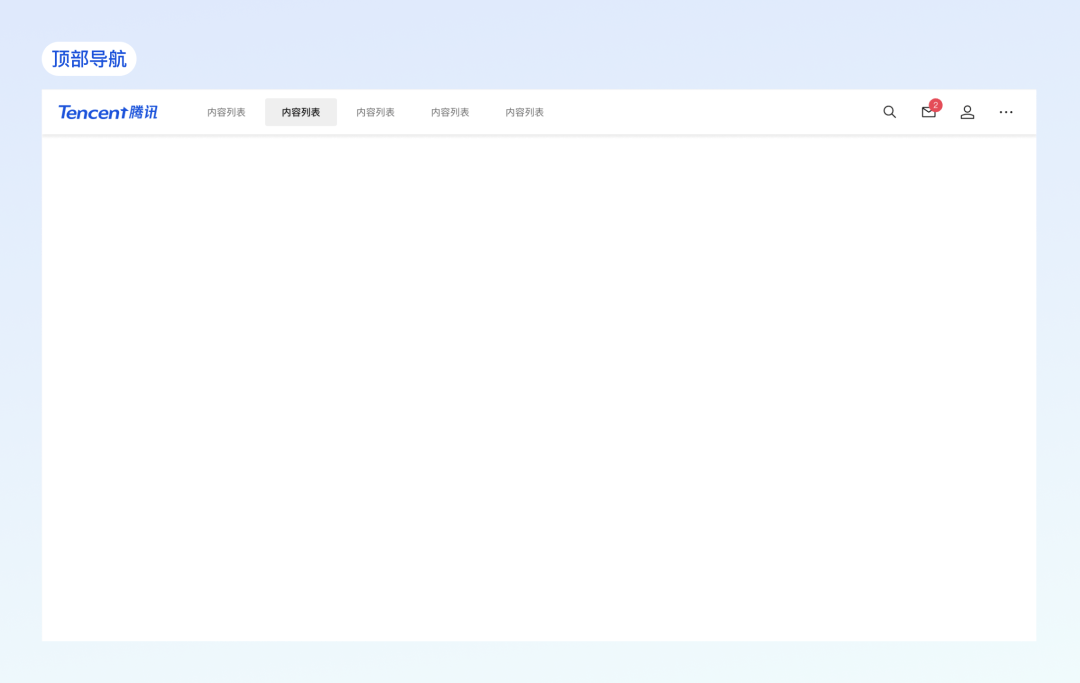Open the user profile icon

[x=967, y=112]
